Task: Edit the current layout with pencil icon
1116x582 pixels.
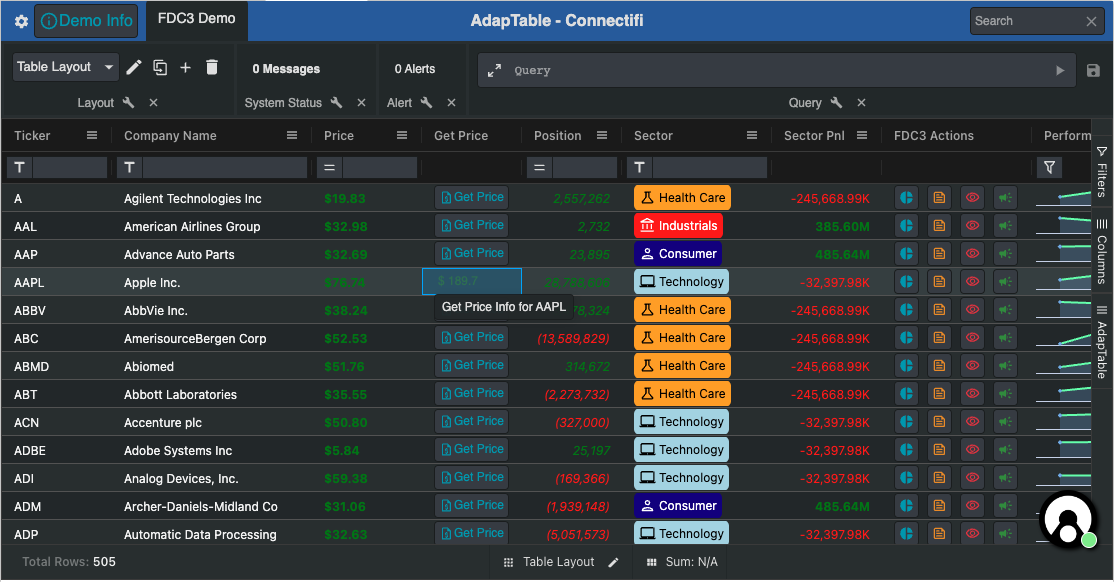Action: (x=134, y=68)
